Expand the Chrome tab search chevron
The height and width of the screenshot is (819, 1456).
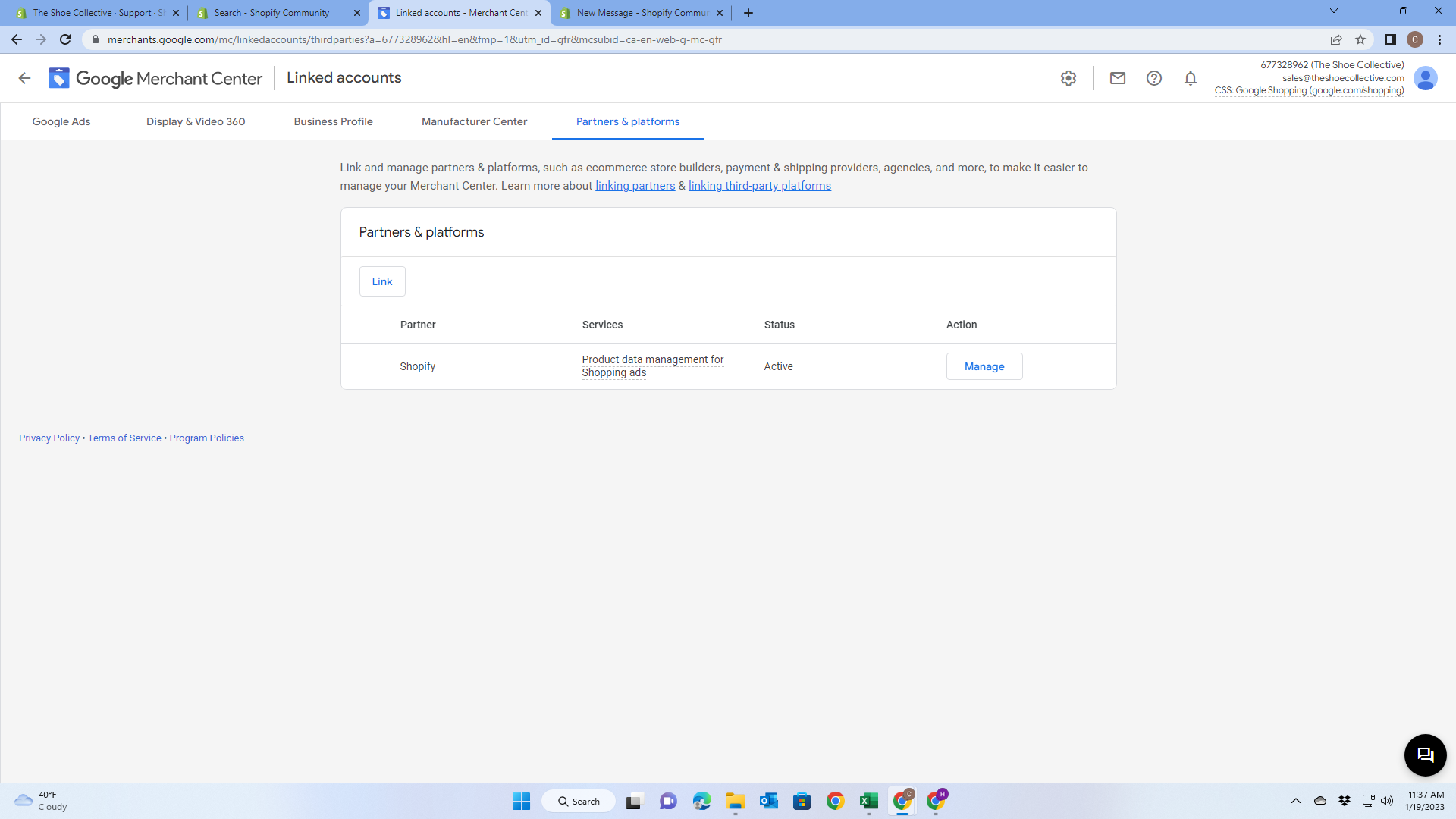click(x=1333, y=11)
